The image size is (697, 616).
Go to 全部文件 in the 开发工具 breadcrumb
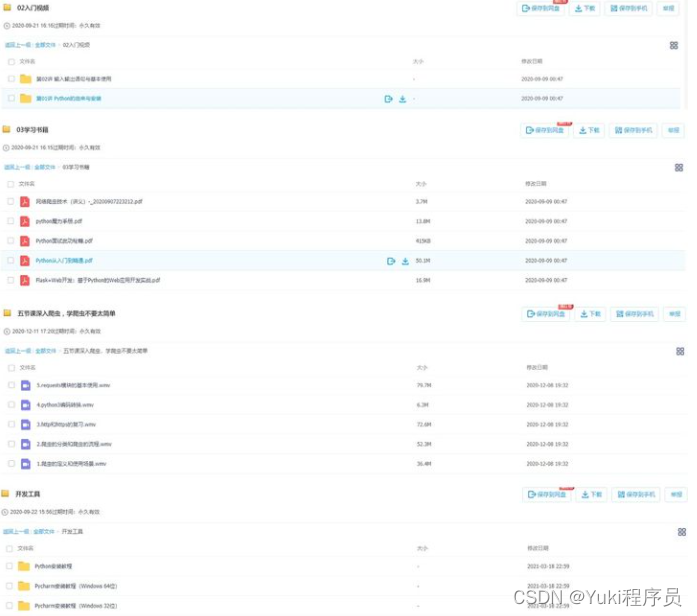(x=44, y=532)
